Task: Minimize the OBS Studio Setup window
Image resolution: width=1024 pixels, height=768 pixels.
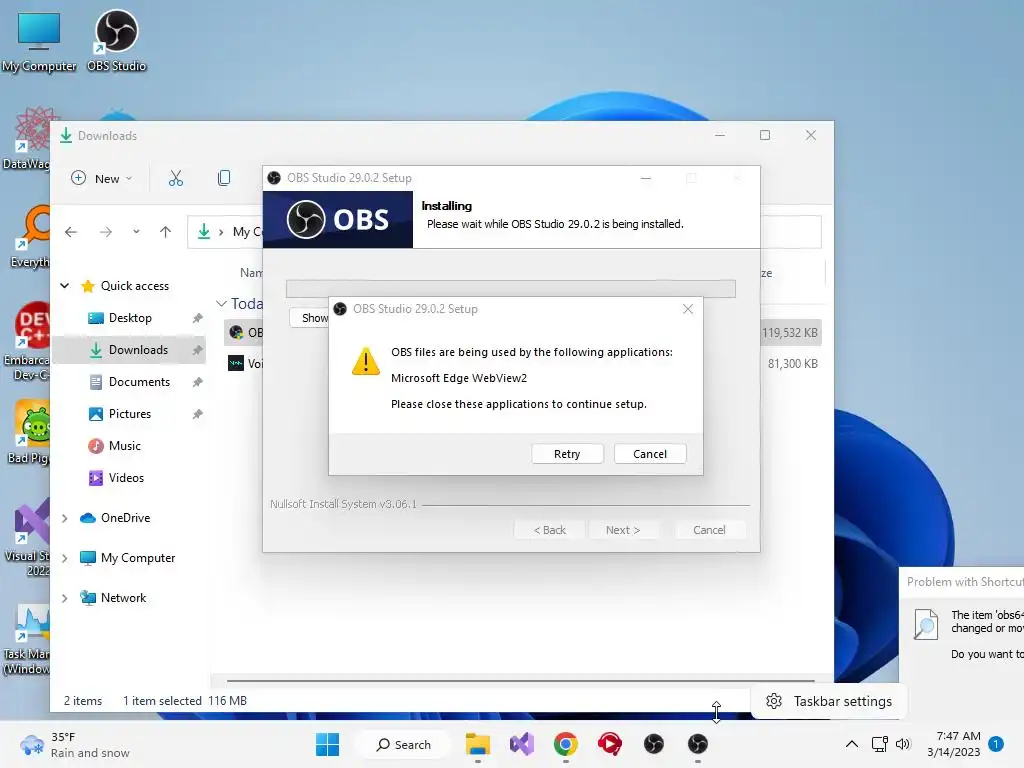Action: (645, 178)
